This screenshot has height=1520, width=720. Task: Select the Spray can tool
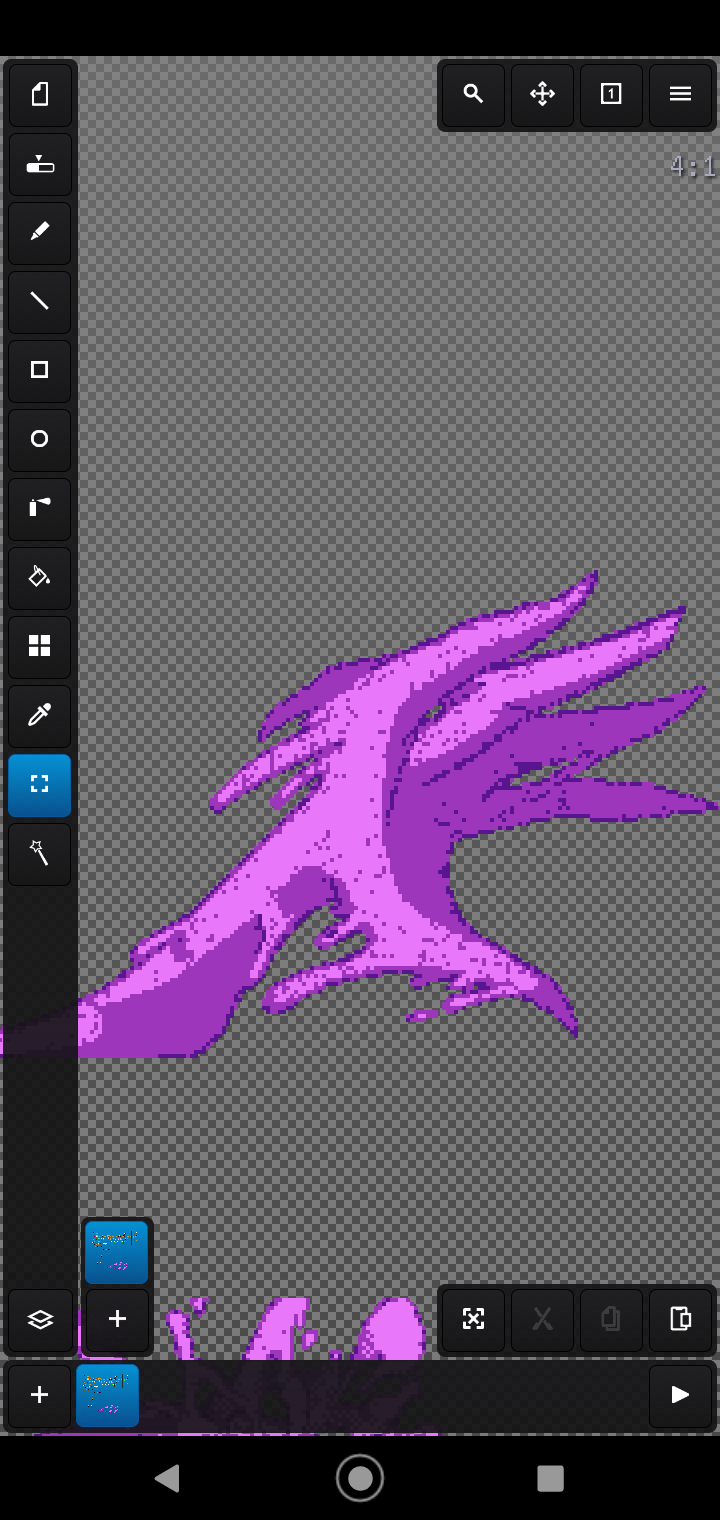tap(40, 509)
